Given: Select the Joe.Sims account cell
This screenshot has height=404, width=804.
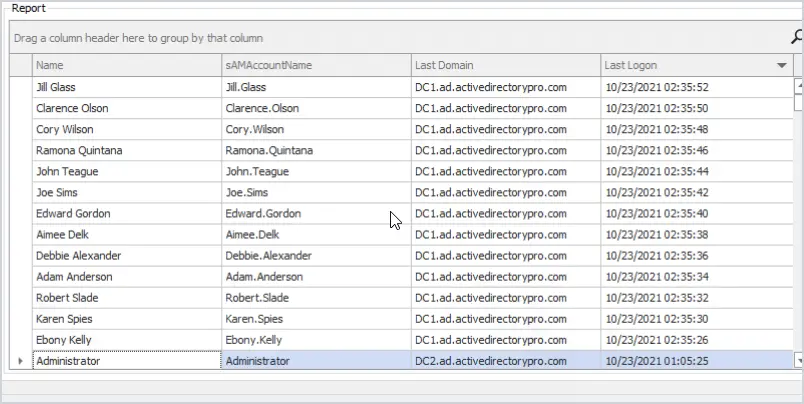Looking at the screenshot, I should click(x=316, y=192).
